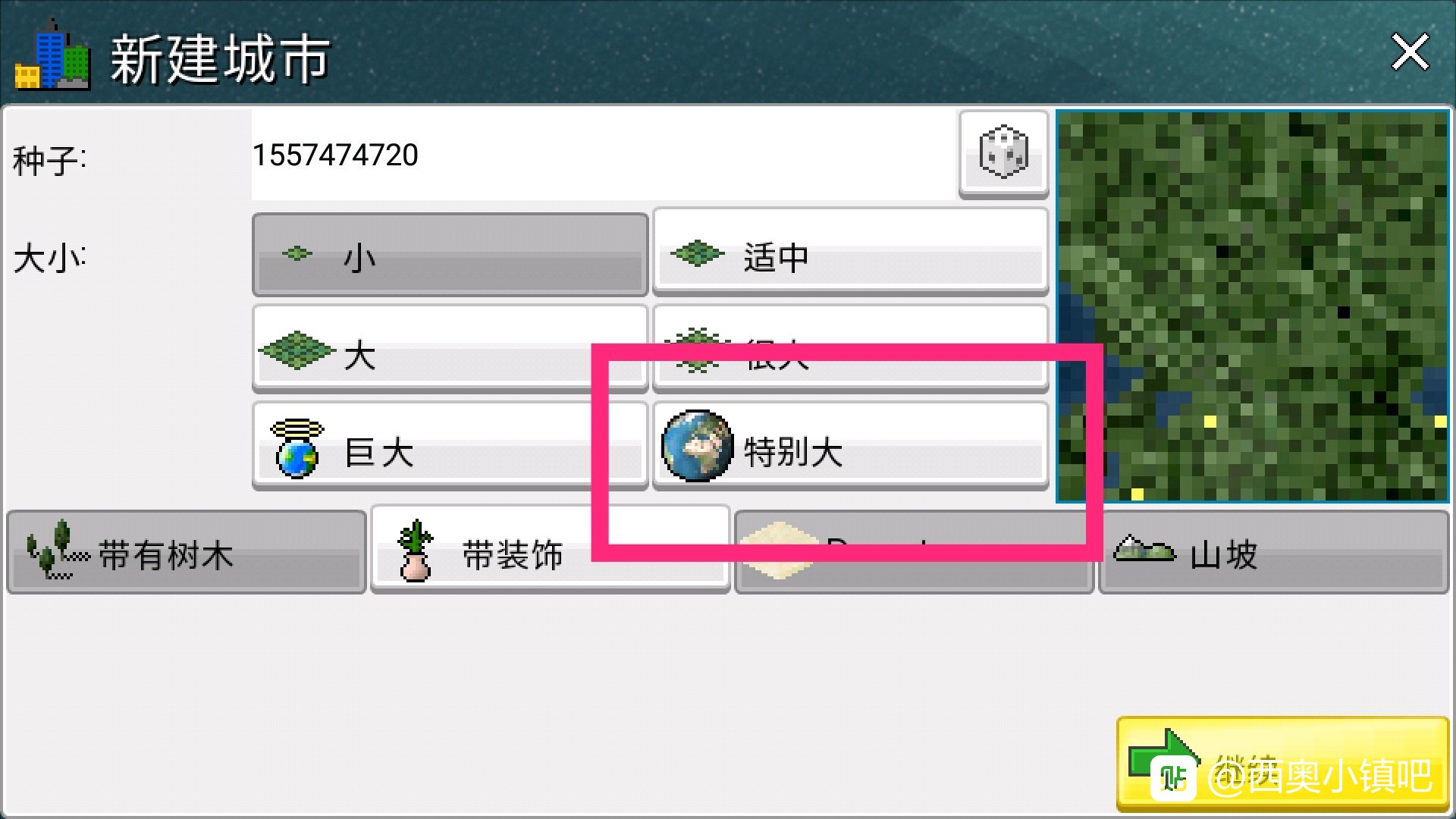
Task: Toggle the desert terrain option
Action: pos(914,552)
